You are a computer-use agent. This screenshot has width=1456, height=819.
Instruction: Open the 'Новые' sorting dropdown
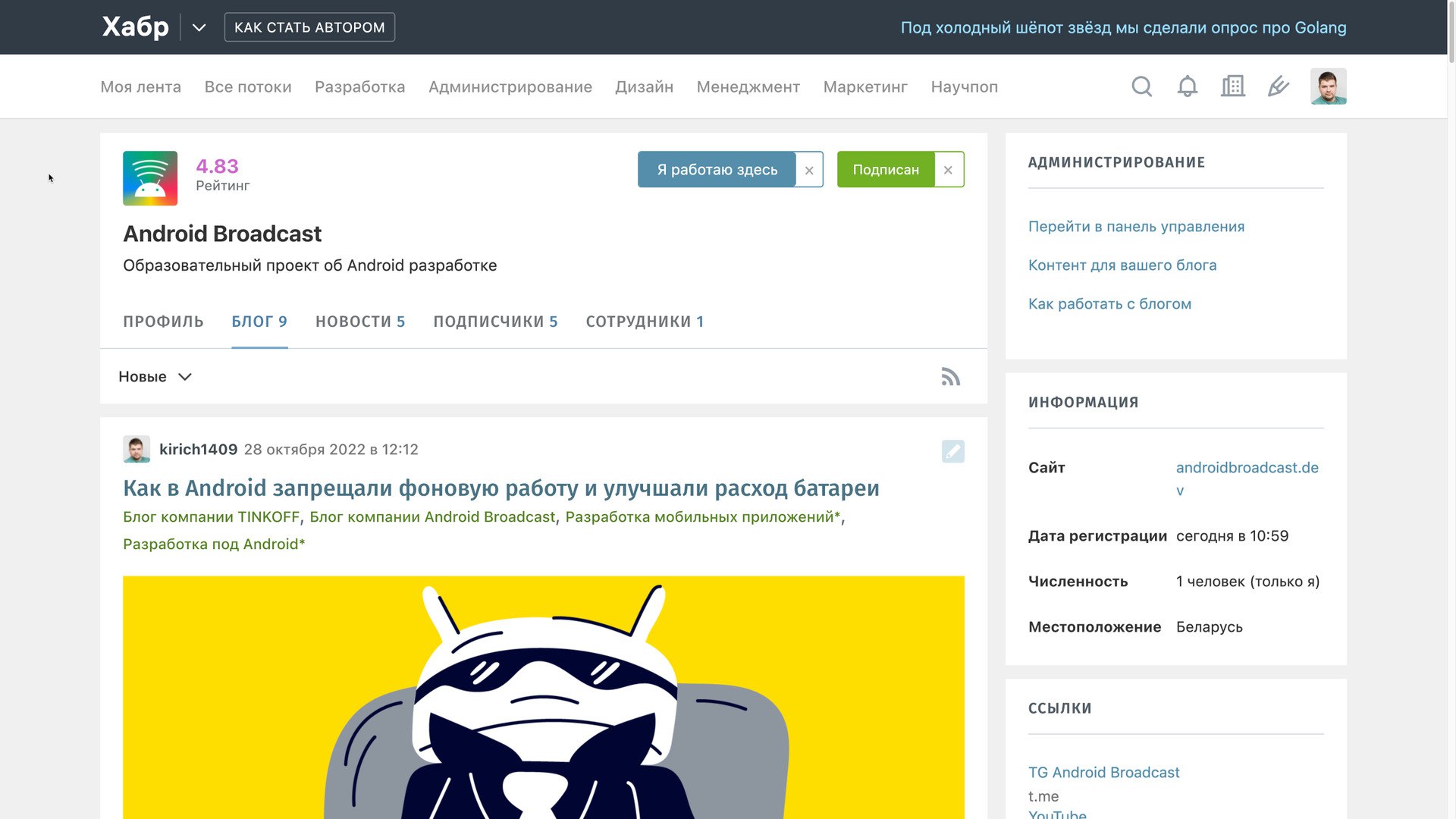[155, 377]
